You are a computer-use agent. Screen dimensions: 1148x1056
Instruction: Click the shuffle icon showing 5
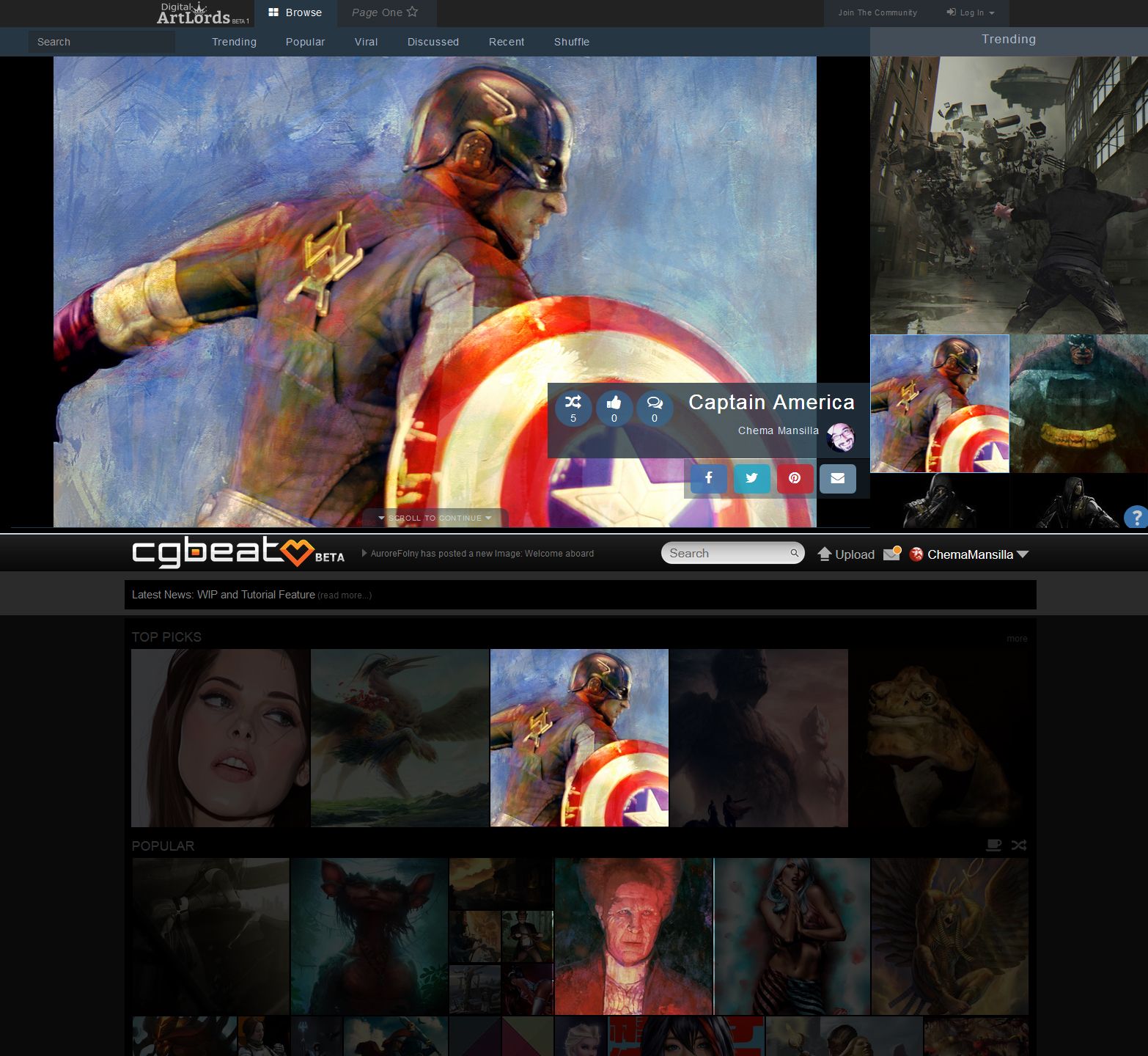point(573,408)
